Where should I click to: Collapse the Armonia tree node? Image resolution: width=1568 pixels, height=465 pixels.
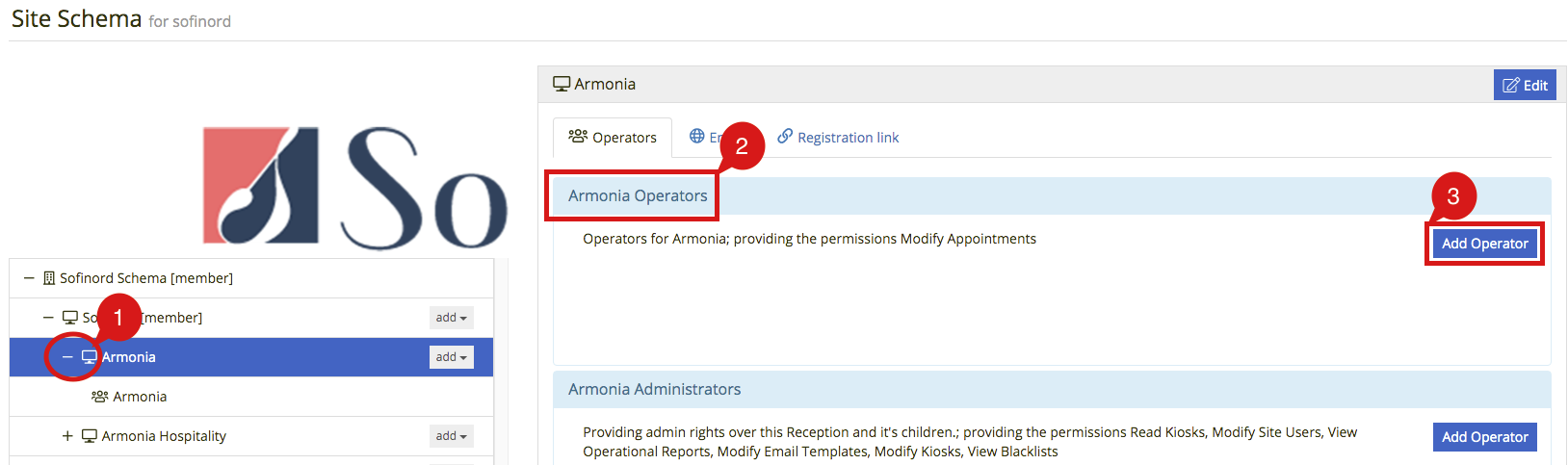tap(67, 357)
